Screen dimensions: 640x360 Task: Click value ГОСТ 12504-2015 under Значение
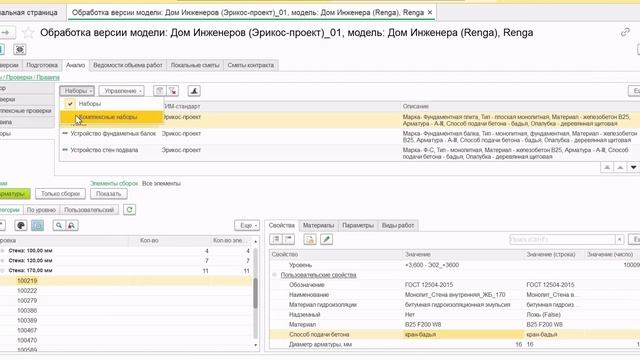pos(429,285)
